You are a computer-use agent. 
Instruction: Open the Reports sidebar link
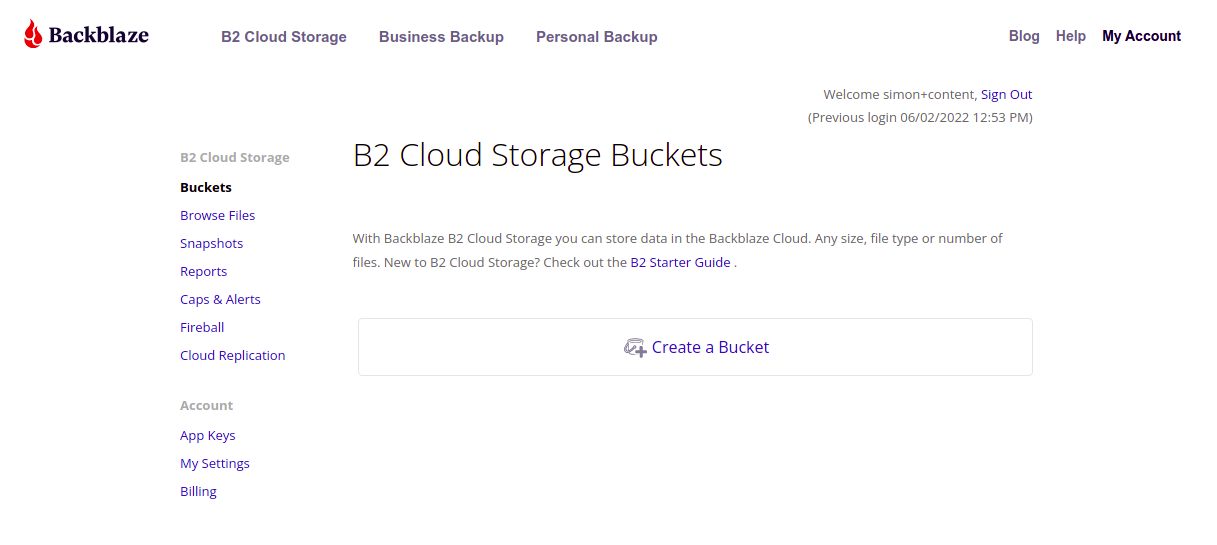(204, 271)
